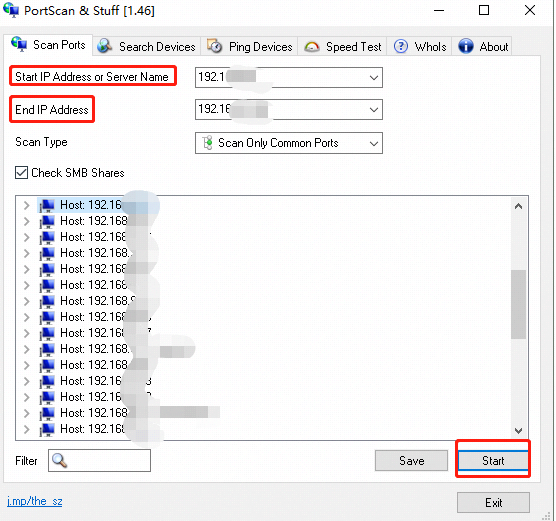The height and width of the screenshot is (521, 556).
Task: Open the End IP Address dropdown arrow
Action: 373,110
